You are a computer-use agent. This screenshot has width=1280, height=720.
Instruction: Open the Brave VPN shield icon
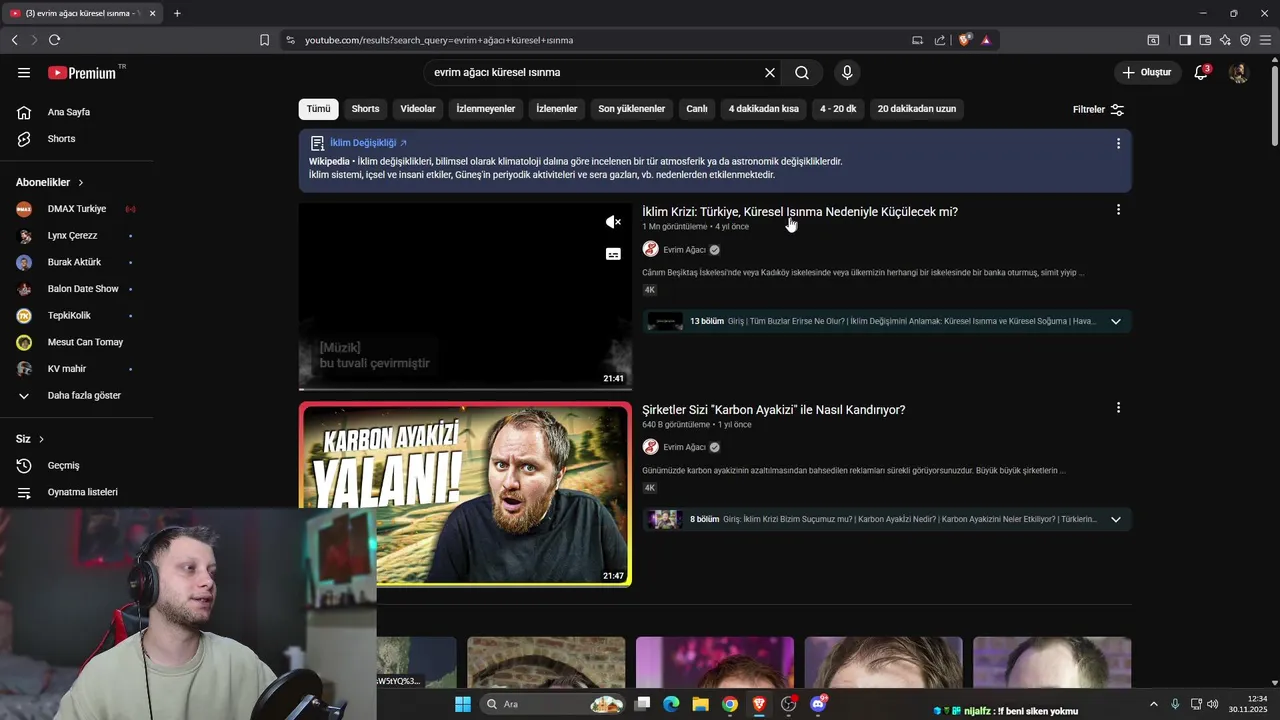(x=1245, y=40)
